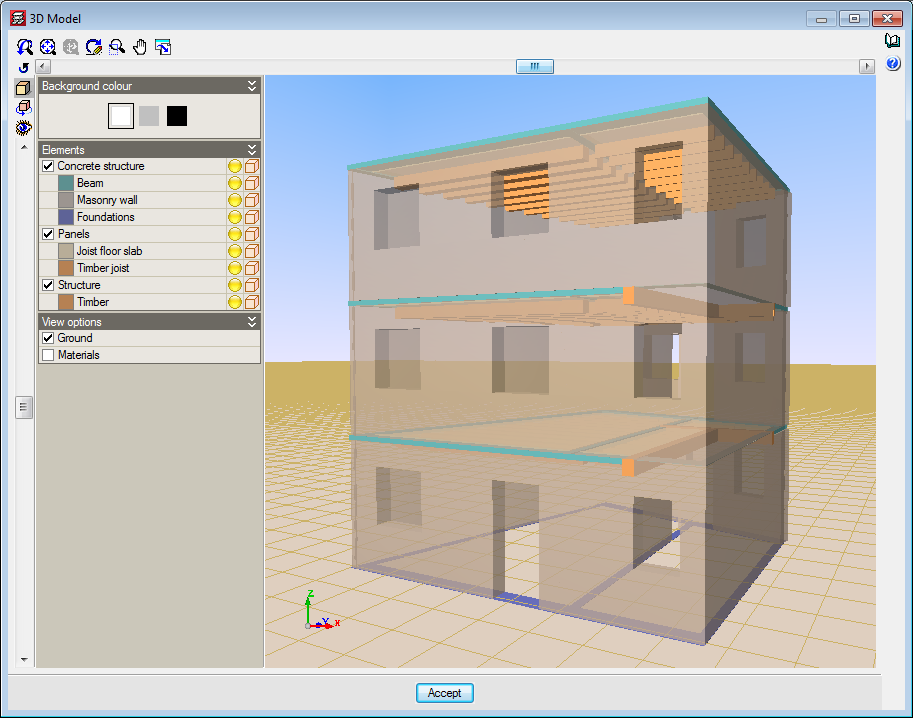This screenshot has height=718, width=913.
Task: Select the orbit cube icon in left sidebar
Action: click(x=24, y=107)
